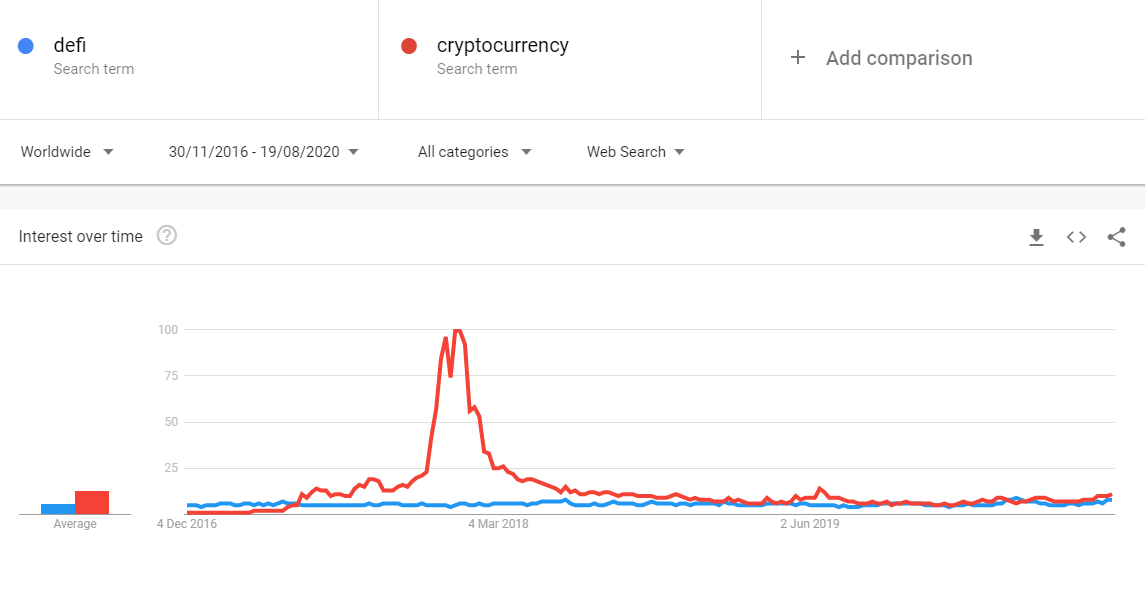Open the Web Search type dropdown
Image resolution: width=1145 pixels, height=598 pixels.
pyautogui.click(x=635, y=152)
